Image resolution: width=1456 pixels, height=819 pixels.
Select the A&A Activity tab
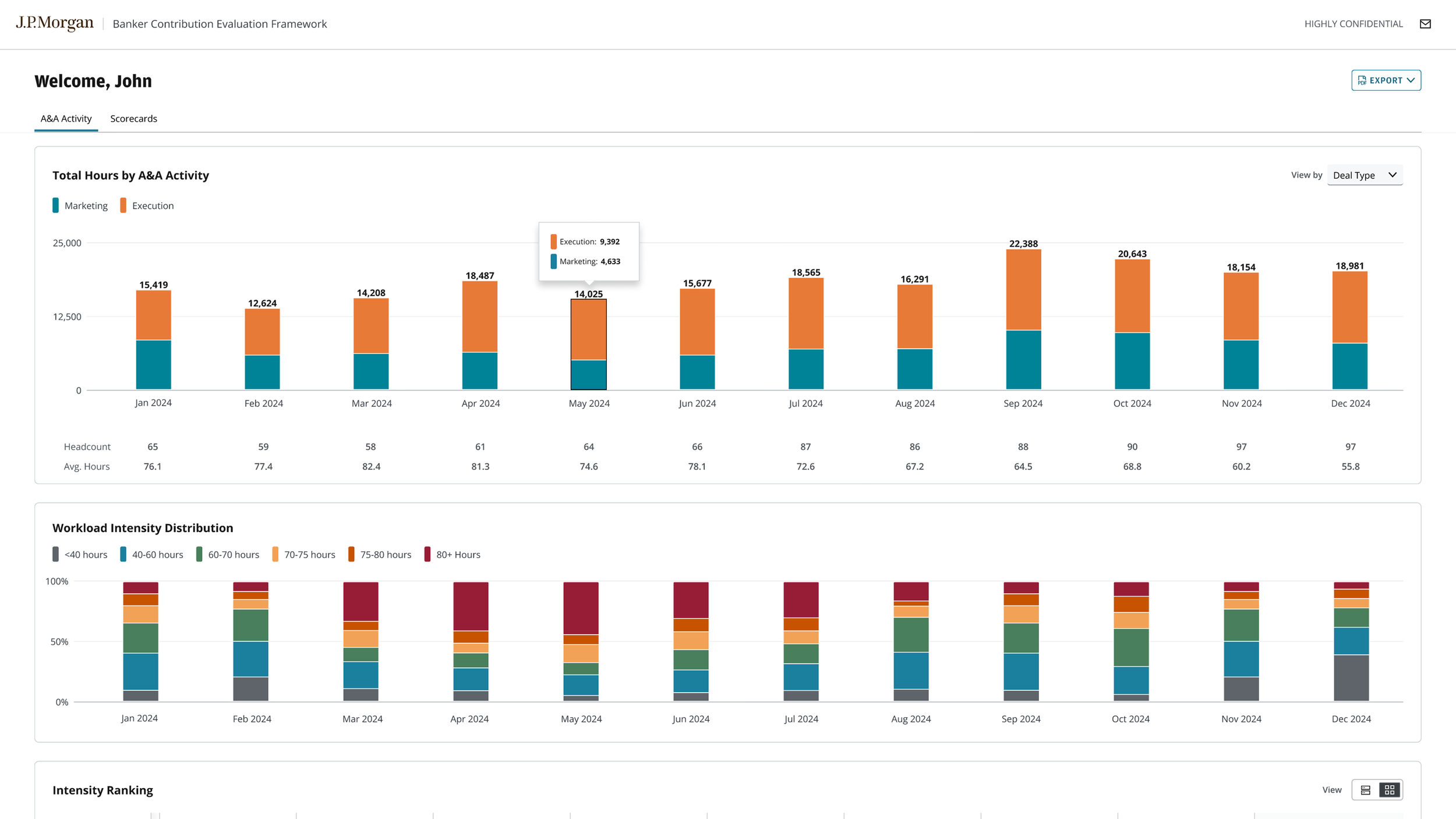click(x=66, y=119)
